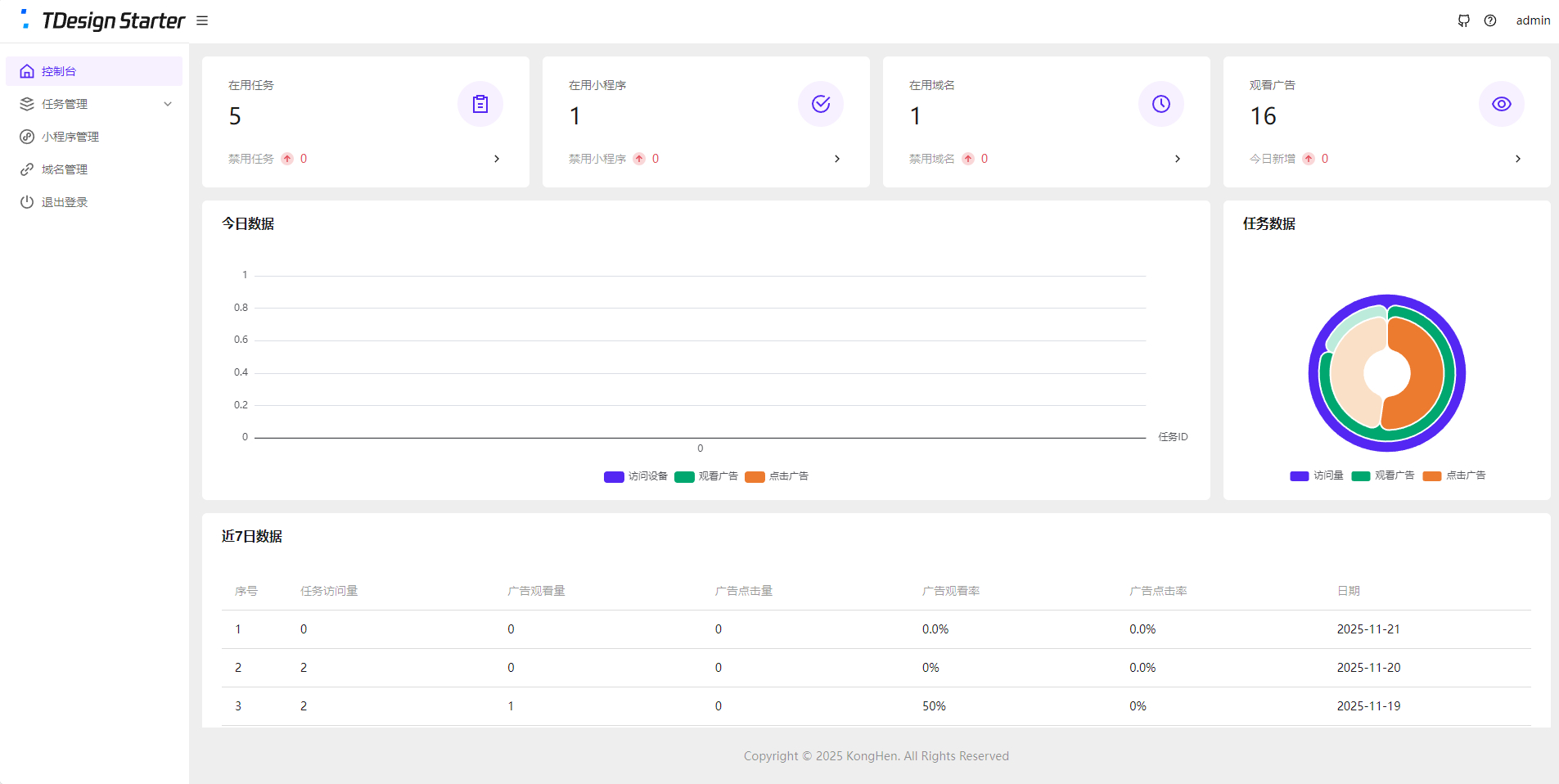Toggle 访问设备 series in 今日数据 legend
This screenshot has height=784, width=1559.
[636, 476]
